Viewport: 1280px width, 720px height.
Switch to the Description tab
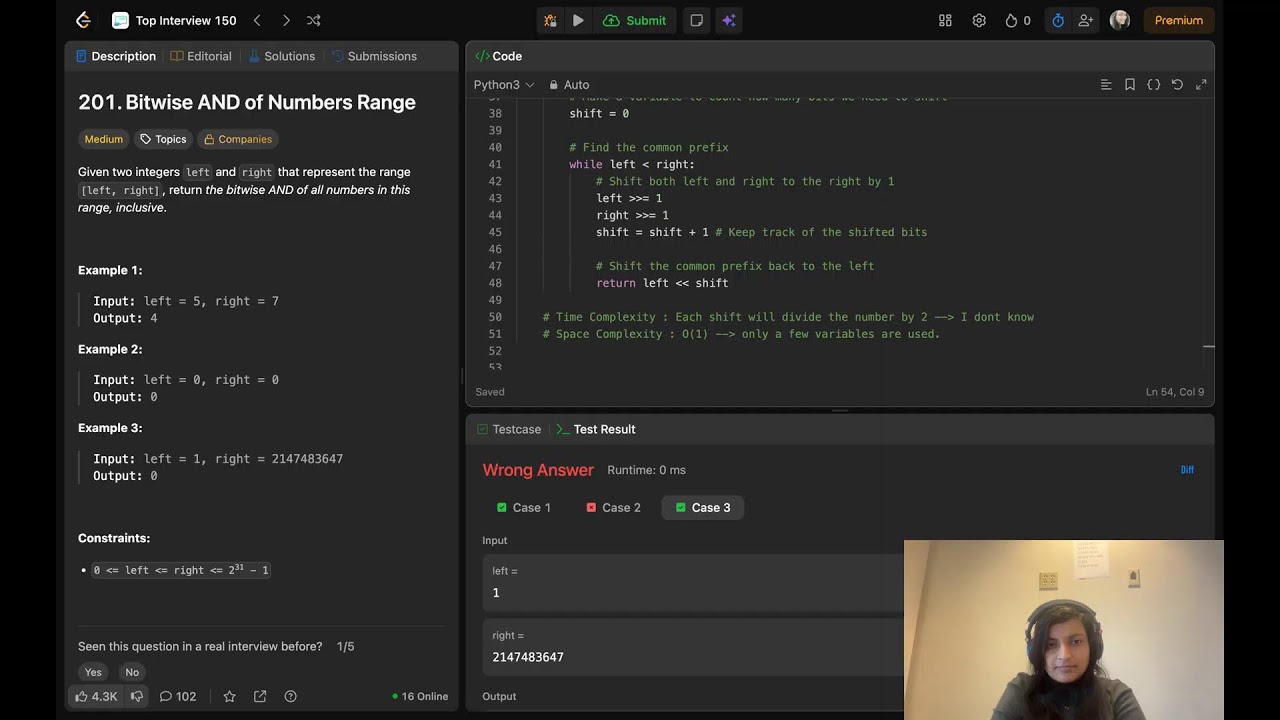click(116, 56)
